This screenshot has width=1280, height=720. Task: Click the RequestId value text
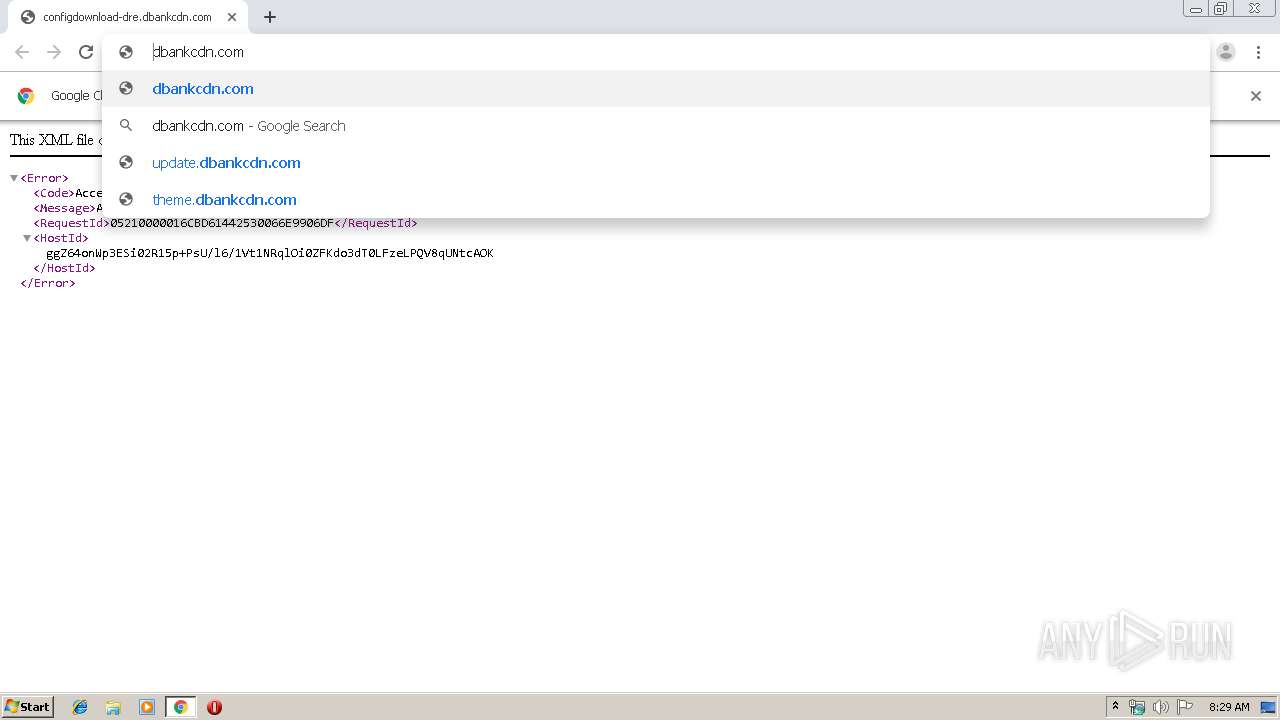(x=222, y=223)
